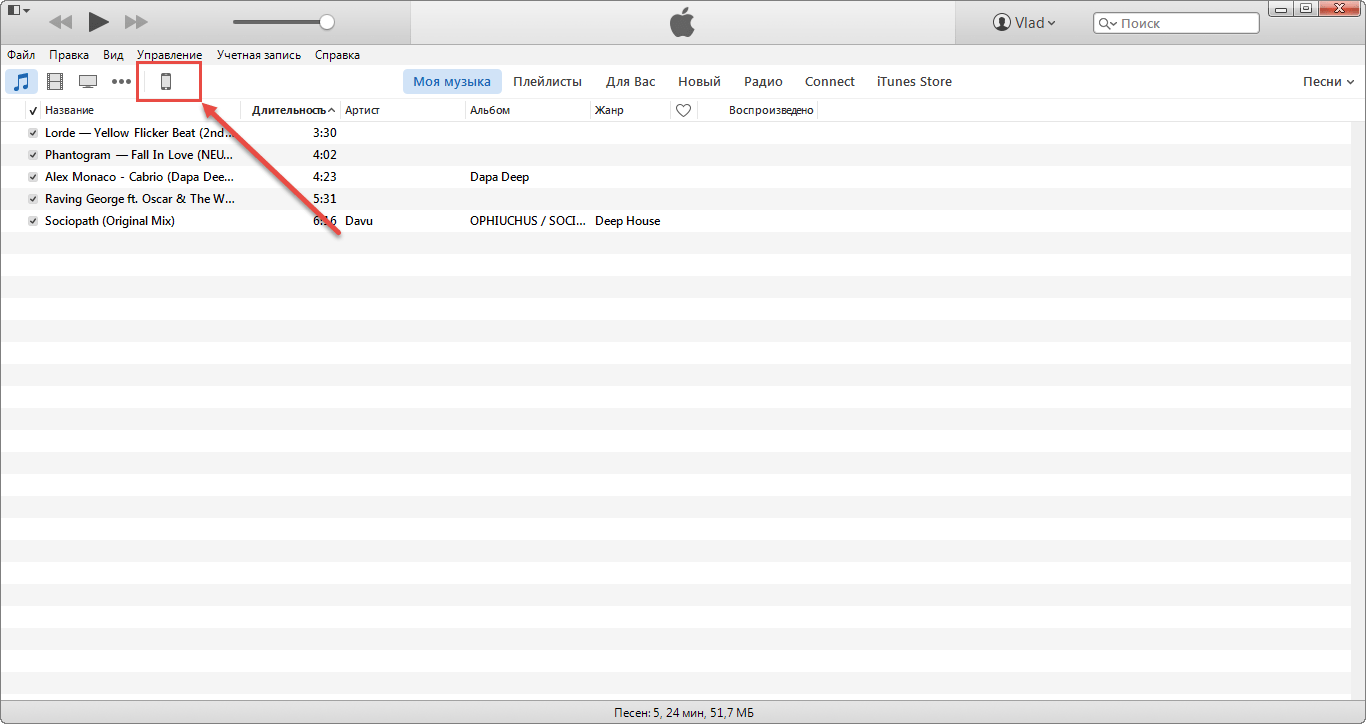Uncheck the Sociopath (Original Mix) checkbox
1366x724 pixels.
coord(33,221)
